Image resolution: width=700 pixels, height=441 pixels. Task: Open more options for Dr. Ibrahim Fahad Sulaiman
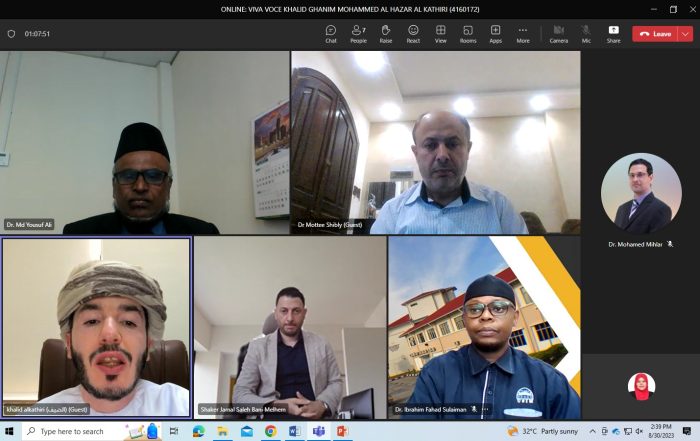(x=486, y=410)
